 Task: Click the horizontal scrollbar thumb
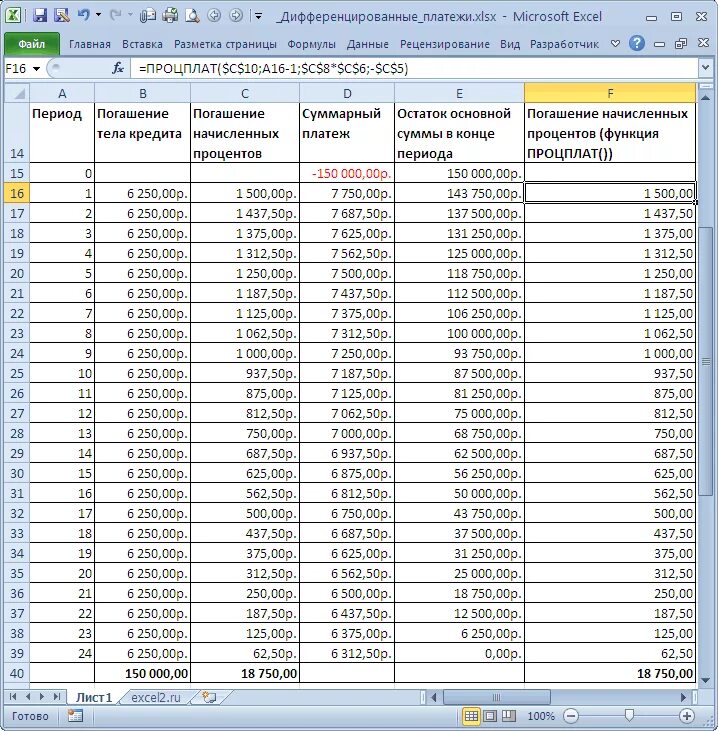pyautogui.click(x=496, y=697)
